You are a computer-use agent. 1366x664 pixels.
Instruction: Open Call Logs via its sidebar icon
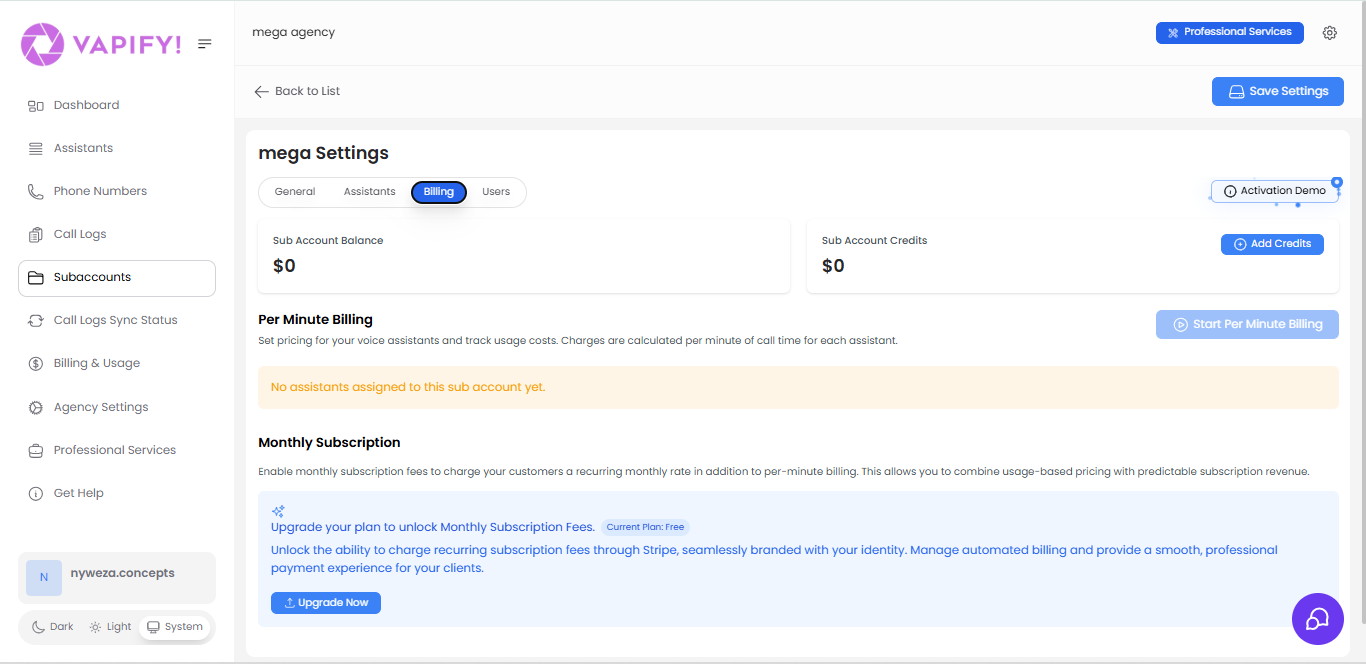pyautogui.click(x=37, y=233)
